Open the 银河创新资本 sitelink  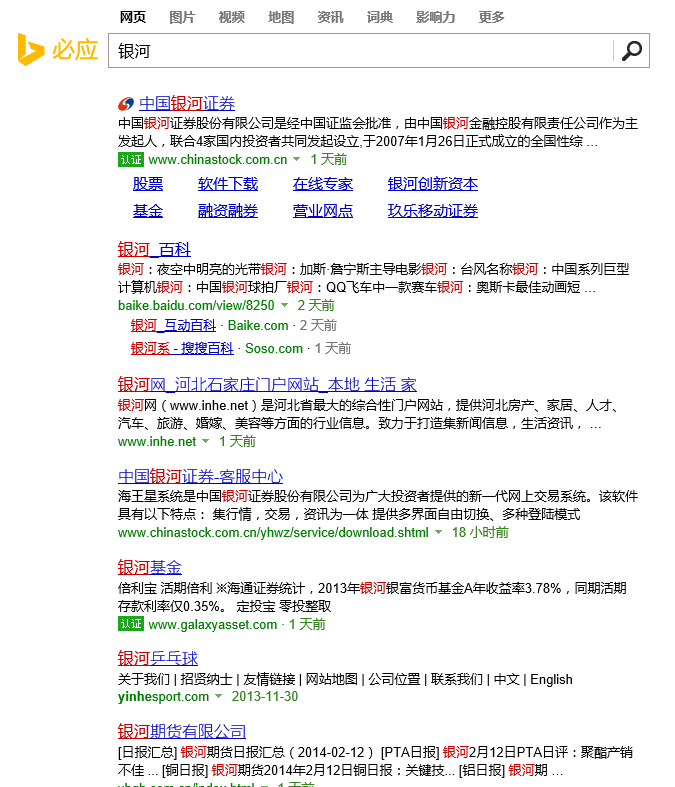coord(433,184)
